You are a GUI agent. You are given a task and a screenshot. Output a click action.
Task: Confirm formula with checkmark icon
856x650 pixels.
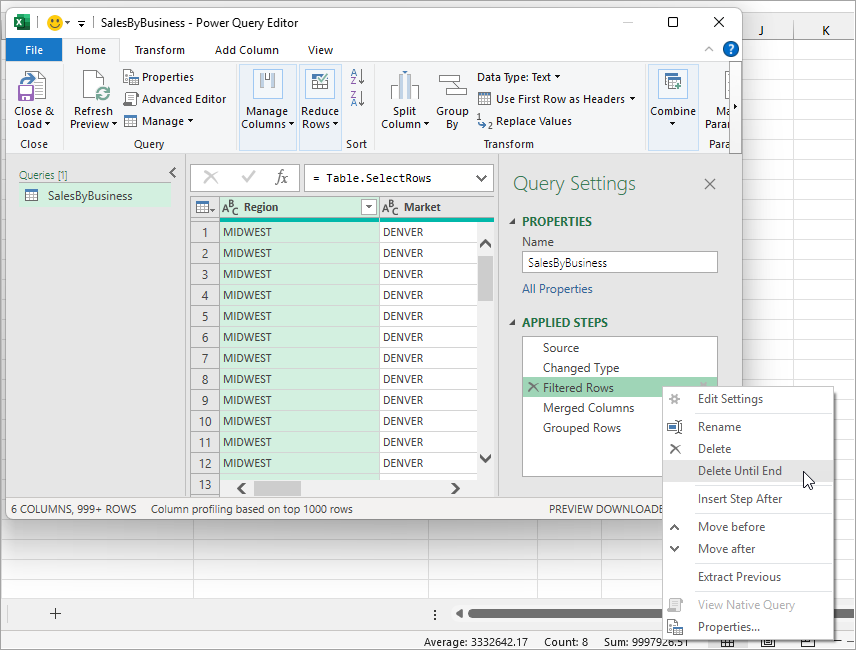tap(248, 177)
